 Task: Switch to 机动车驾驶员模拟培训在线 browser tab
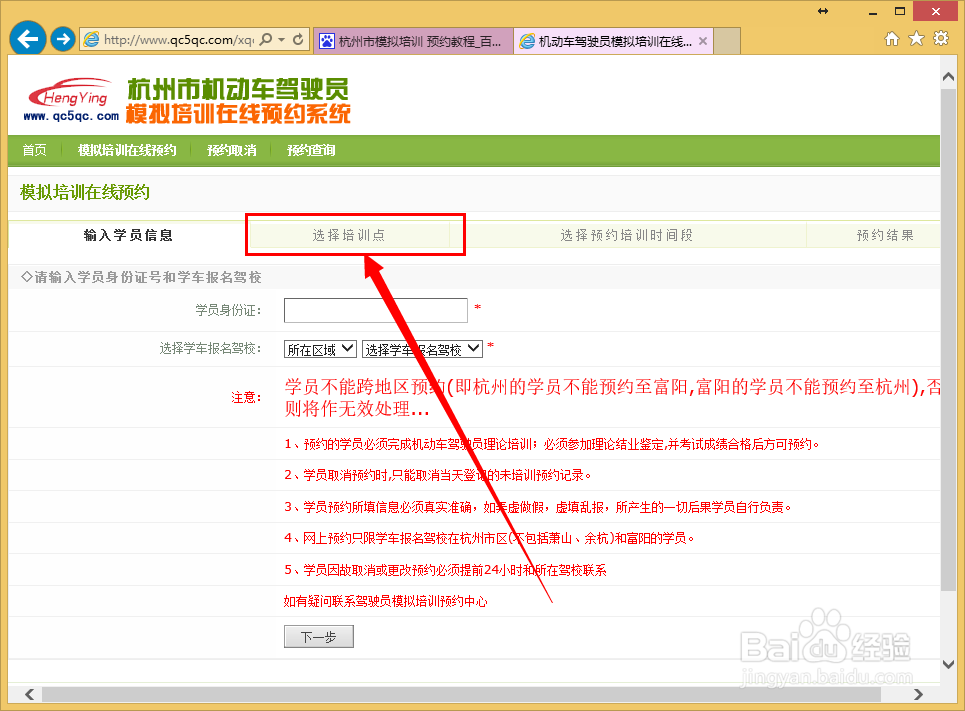pos(614,41)
